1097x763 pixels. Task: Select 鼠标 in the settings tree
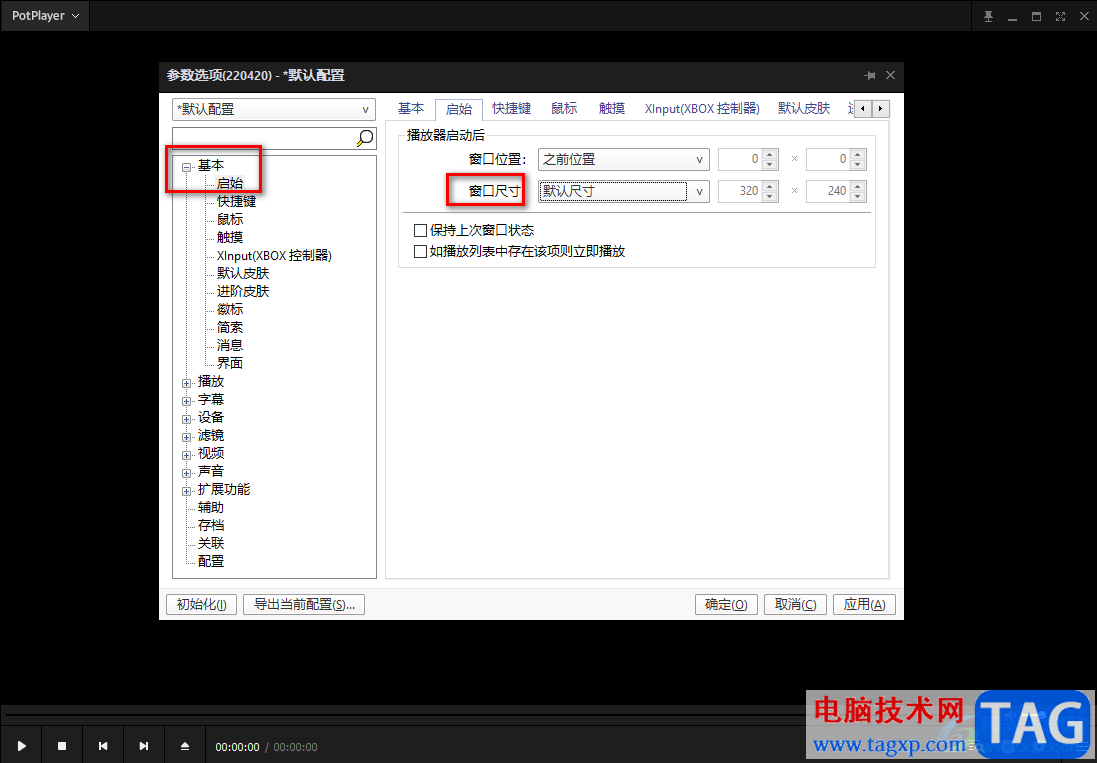coord(229,220)
